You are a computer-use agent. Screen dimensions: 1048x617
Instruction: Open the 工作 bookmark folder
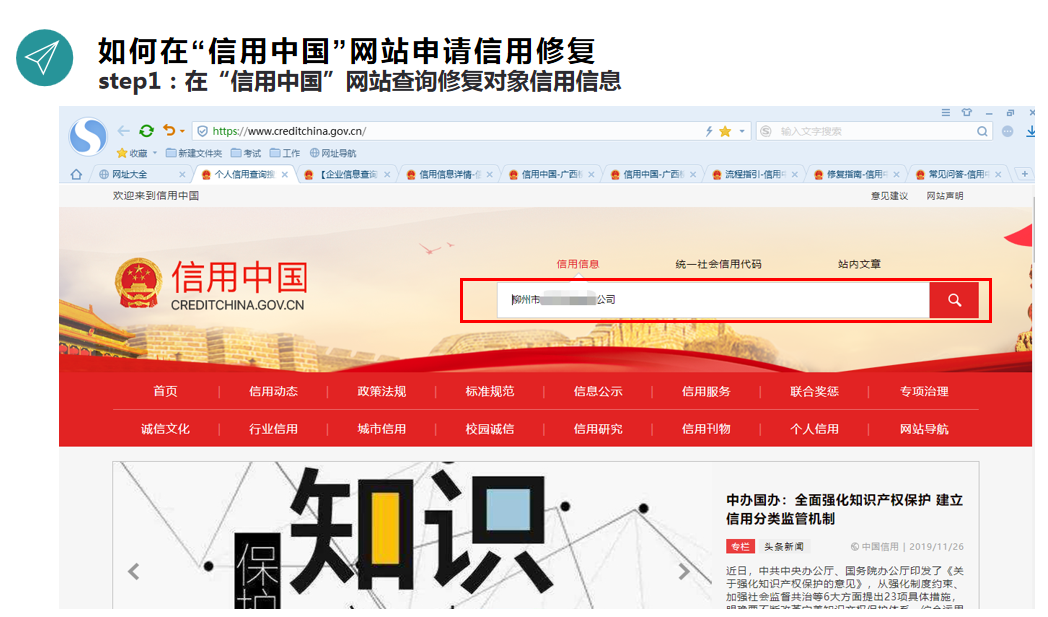coord(285,153)
